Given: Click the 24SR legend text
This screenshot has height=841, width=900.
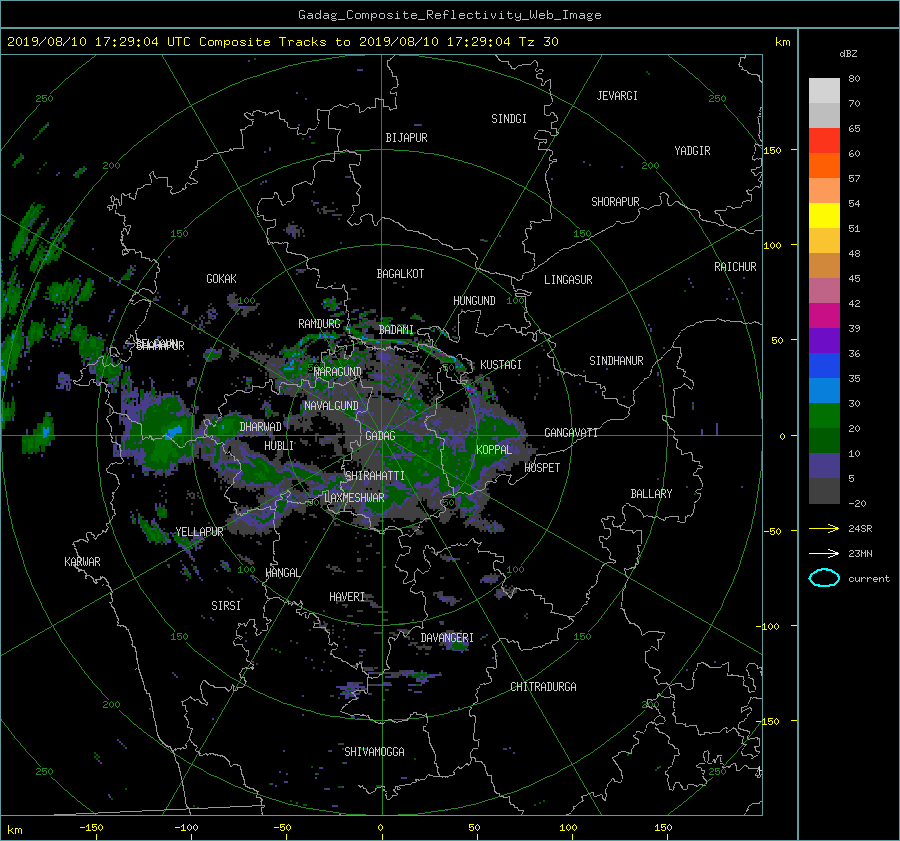Looking at the screenshot, I should tap(860, 529).
